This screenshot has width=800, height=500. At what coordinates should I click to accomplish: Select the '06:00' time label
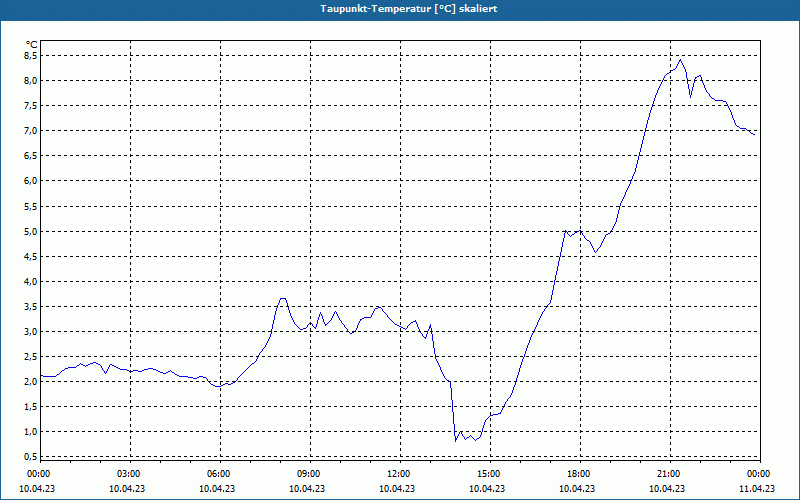[x=220, y=474]
